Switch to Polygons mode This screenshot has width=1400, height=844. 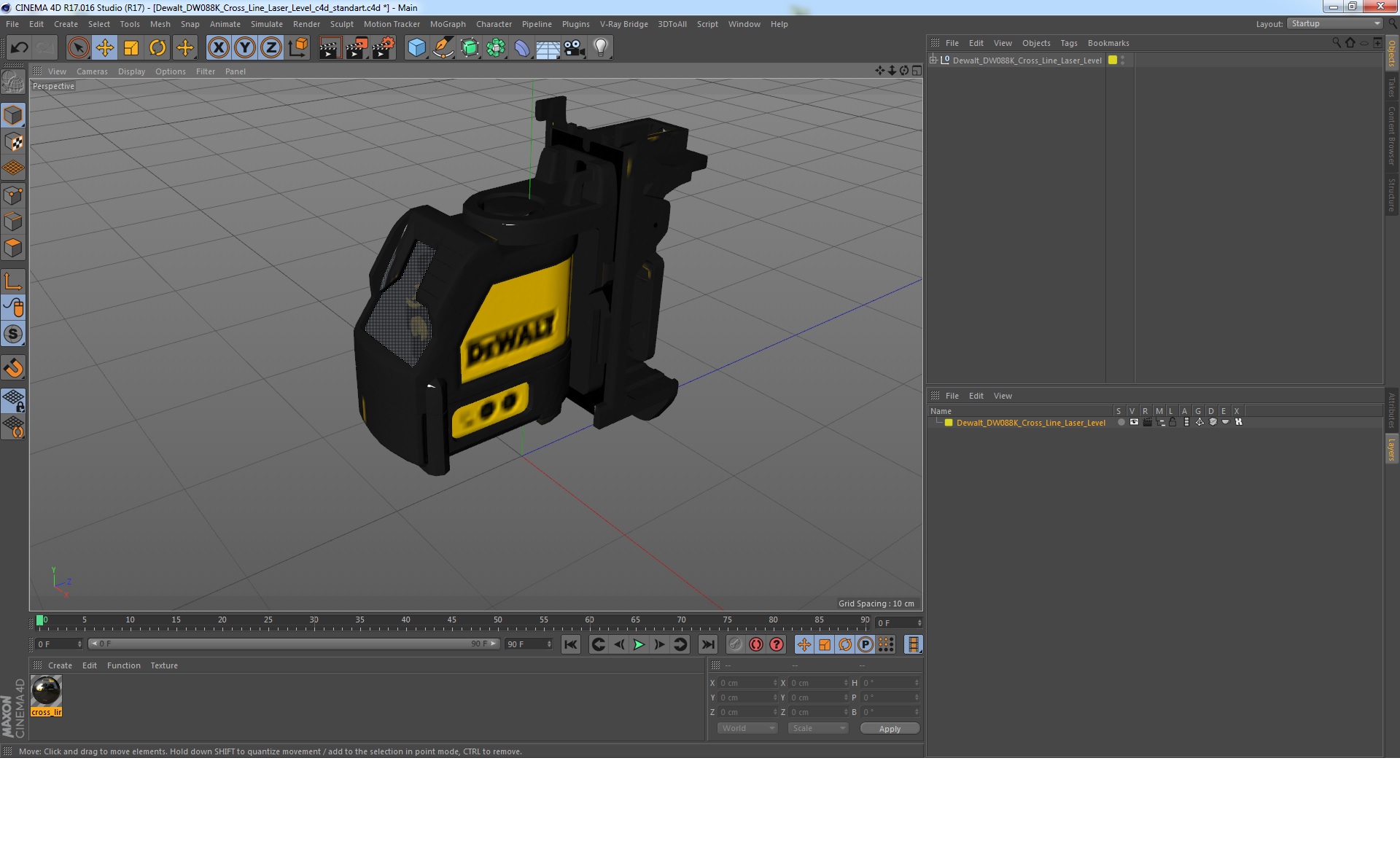click(x=13, y=248)
